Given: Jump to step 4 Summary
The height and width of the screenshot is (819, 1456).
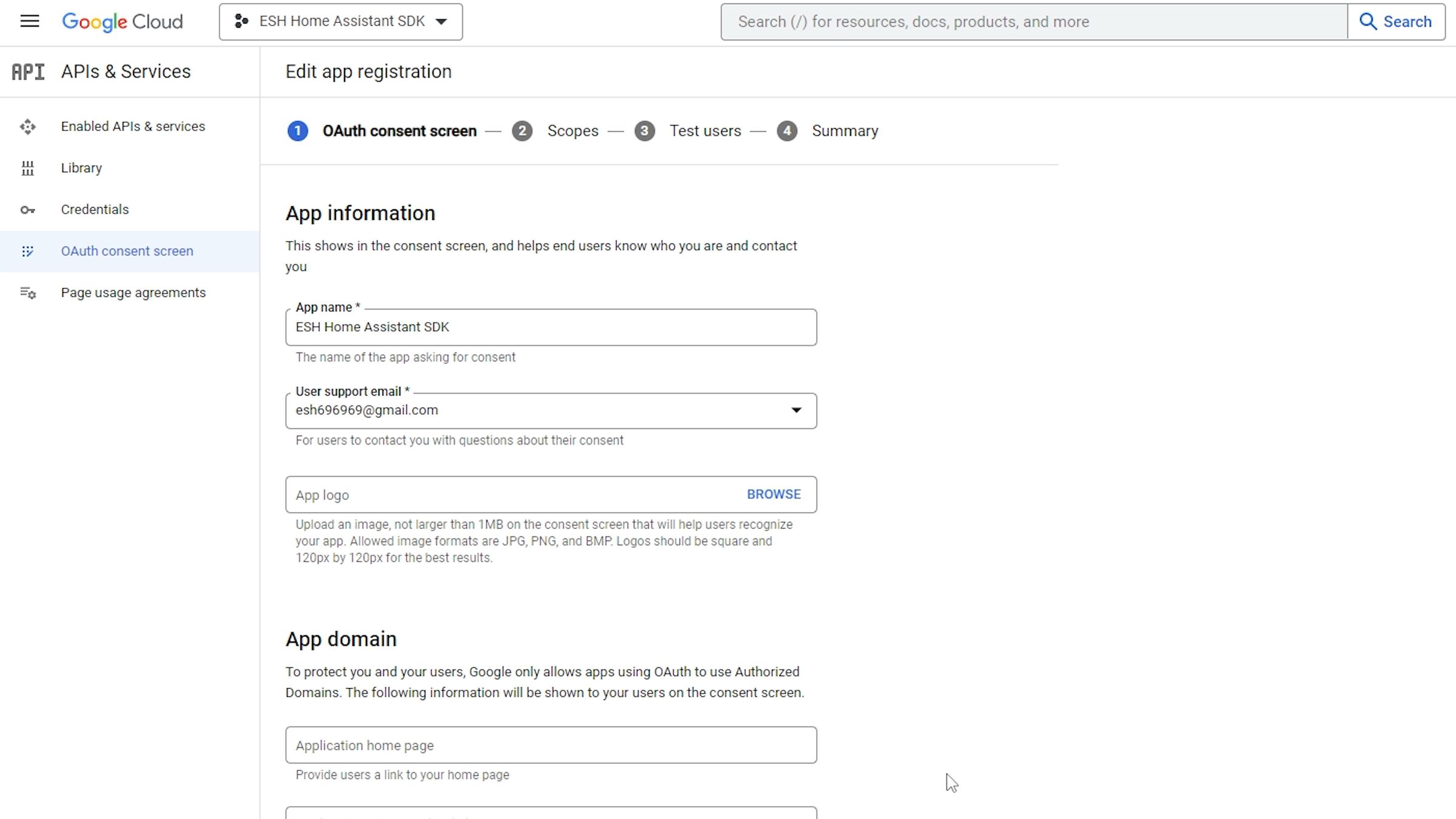Looking at the screenshot, I should click(x=844, y=131).
